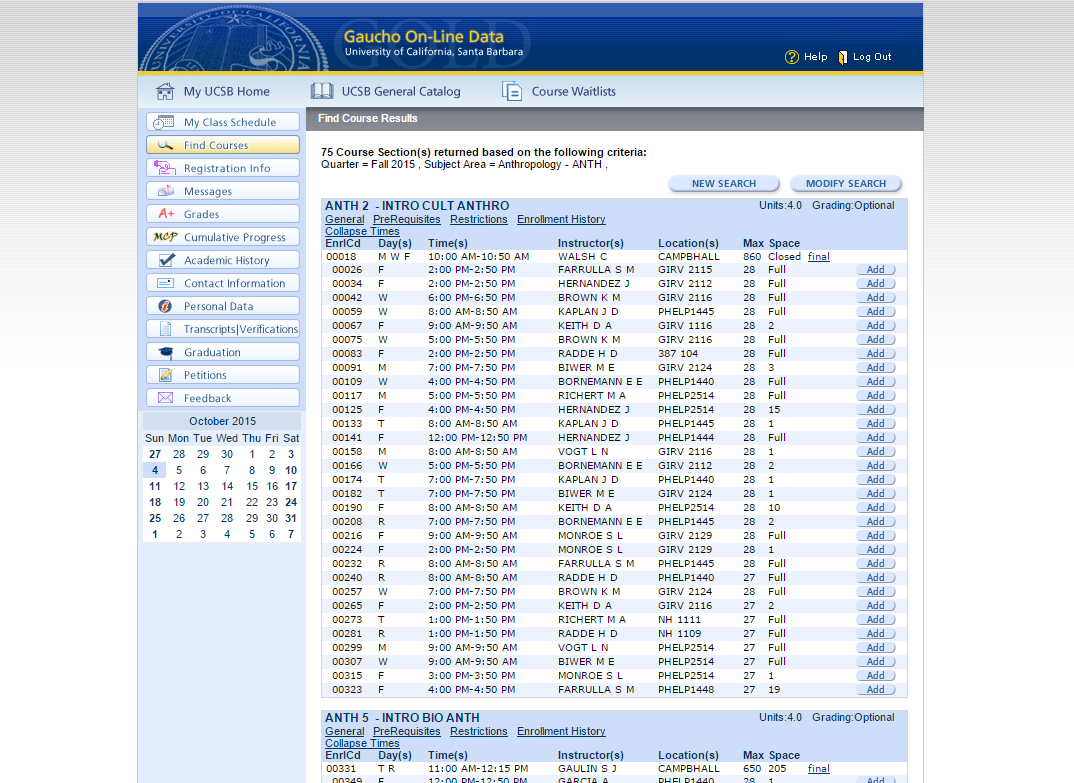Click the Find Courses magnifier icon
The image size is (1074, 783).
pyautogui.click(x=165, y=145)
